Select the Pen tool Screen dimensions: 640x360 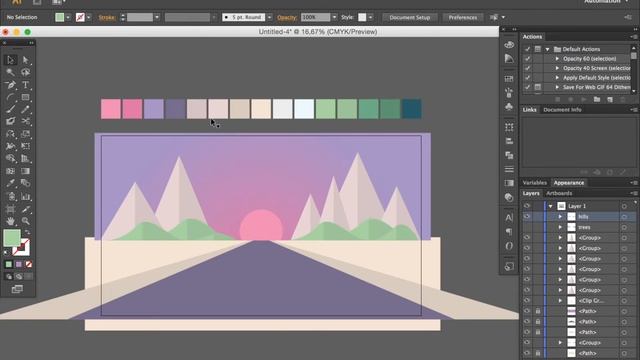11,85
